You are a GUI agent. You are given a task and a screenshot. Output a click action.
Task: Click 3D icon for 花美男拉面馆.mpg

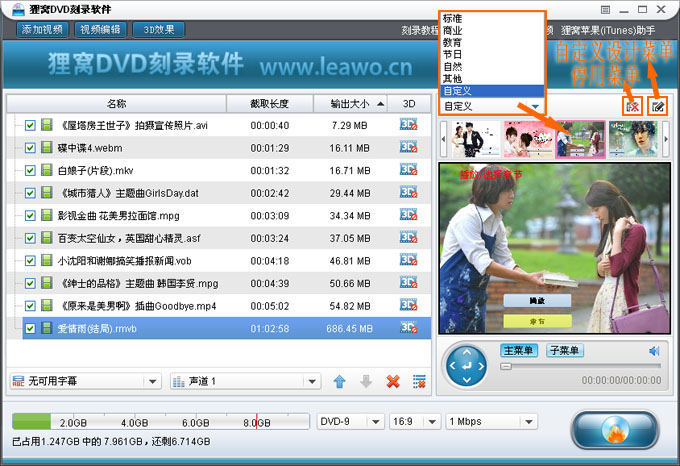(409, 215)
